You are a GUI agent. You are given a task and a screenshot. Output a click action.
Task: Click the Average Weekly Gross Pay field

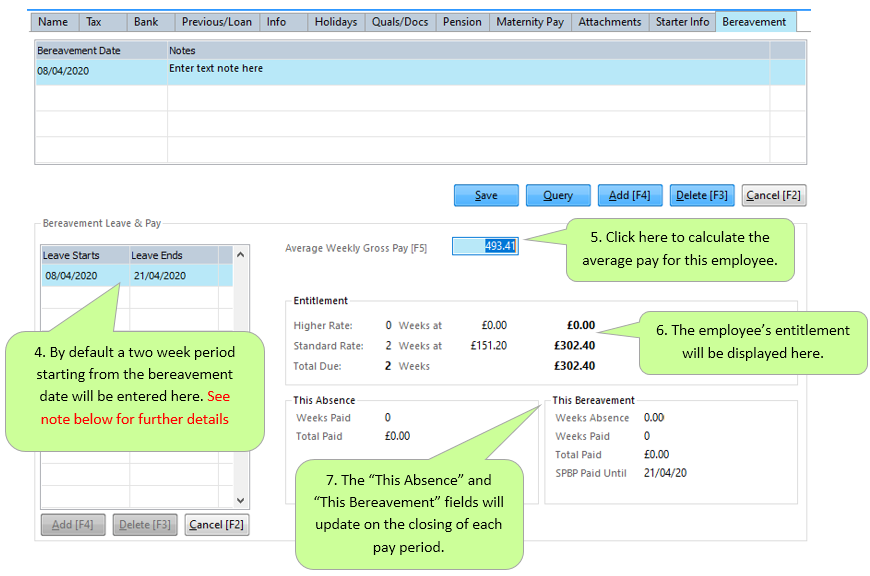pyautogui.click(x=485, y=247)
